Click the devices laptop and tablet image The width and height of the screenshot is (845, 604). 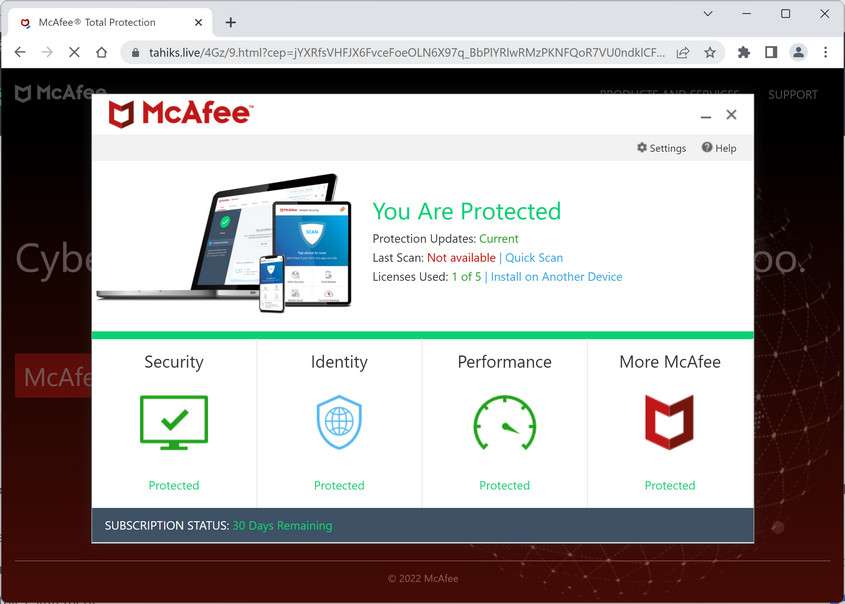pos(225,243)
